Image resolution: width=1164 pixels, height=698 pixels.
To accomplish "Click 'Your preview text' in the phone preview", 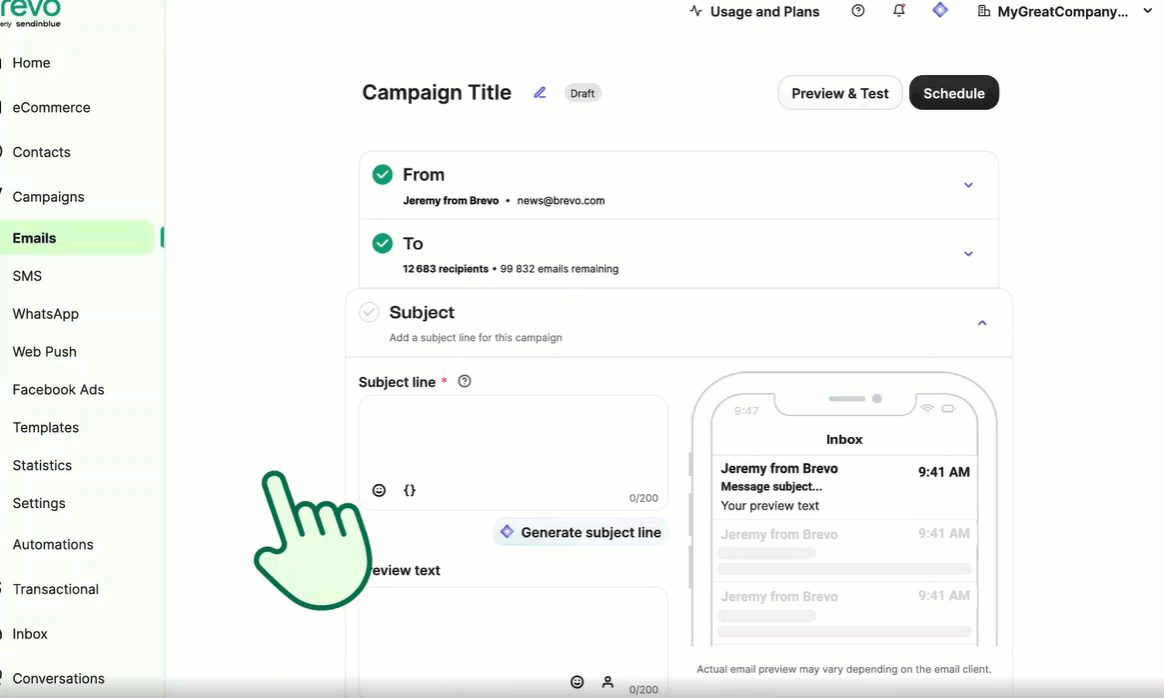I will click(x=770, y=506).
